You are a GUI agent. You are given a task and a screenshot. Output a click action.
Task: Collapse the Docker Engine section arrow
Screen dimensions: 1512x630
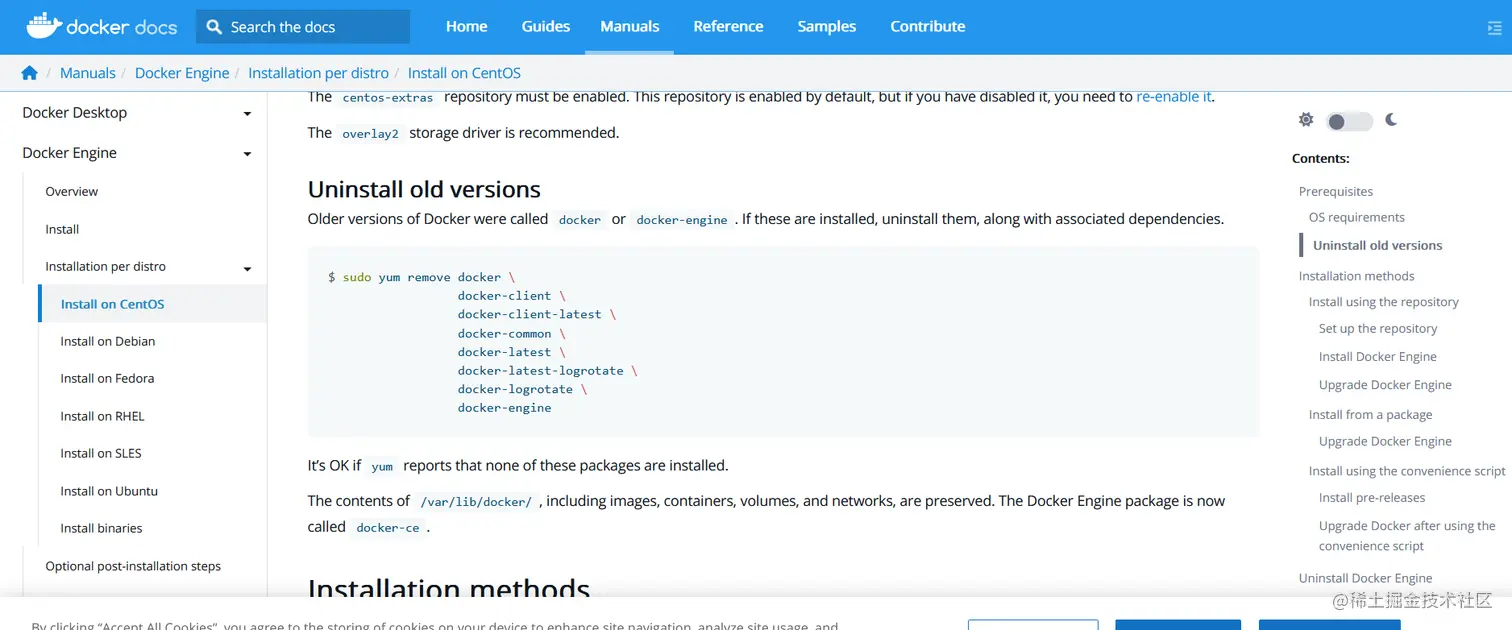click(x=247, y=154)
